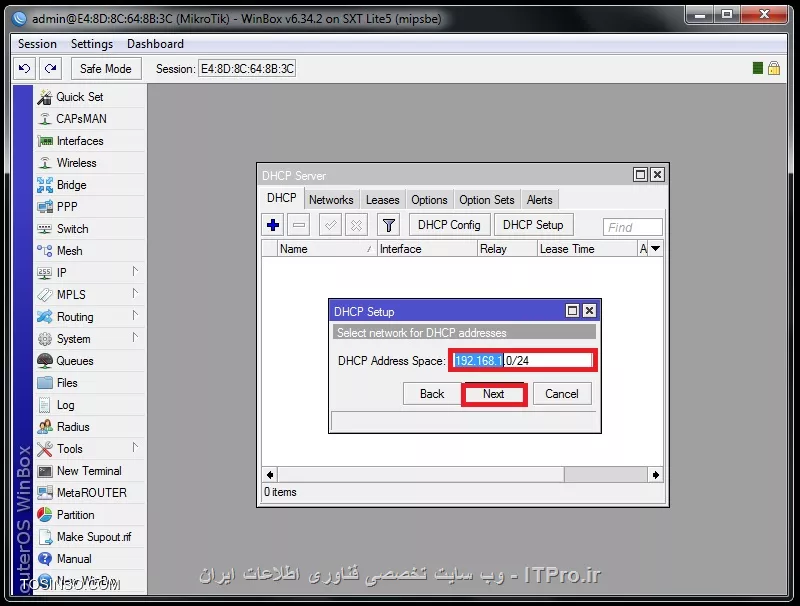Click the minus remove icon
This screenshot has width=800, height=606.
tap(299, 225)
